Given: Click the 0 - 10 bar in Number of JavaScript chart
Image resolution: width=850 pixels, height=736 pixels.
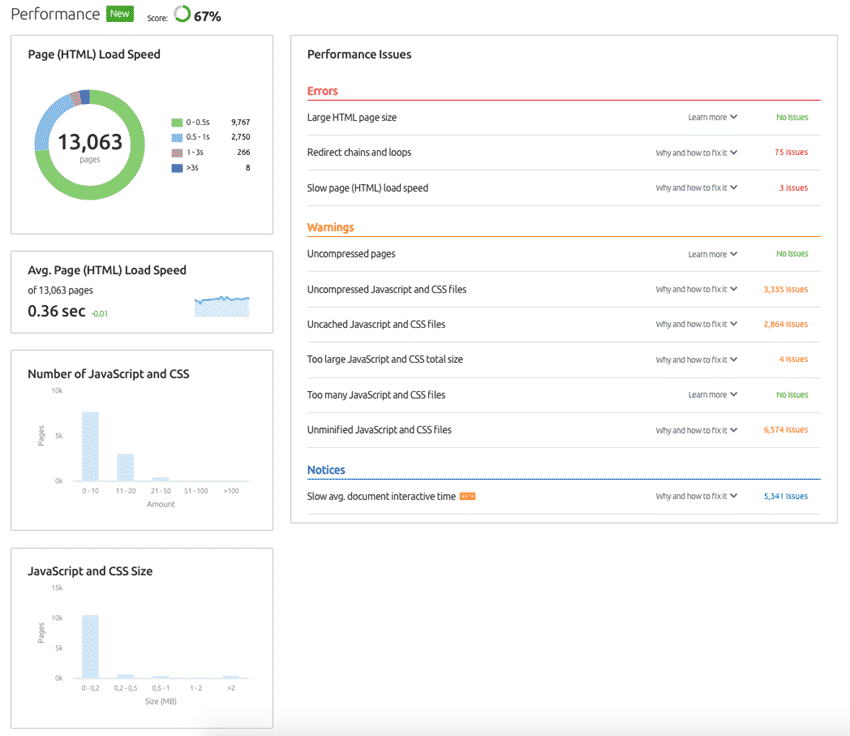Looking at the screenshot, I should (90, 446).
